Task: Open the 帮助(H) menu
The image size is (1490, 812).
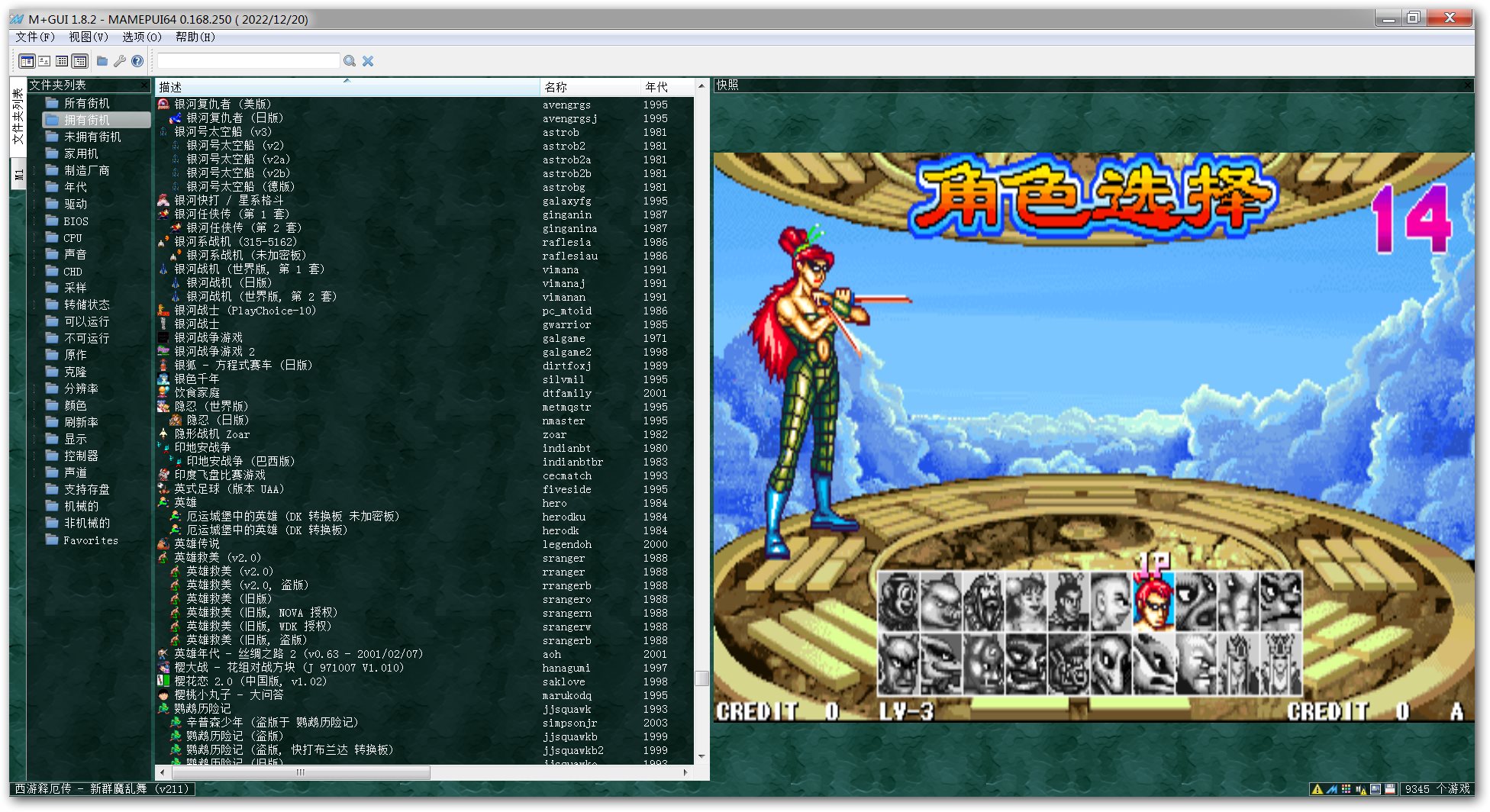Action: 195,37
